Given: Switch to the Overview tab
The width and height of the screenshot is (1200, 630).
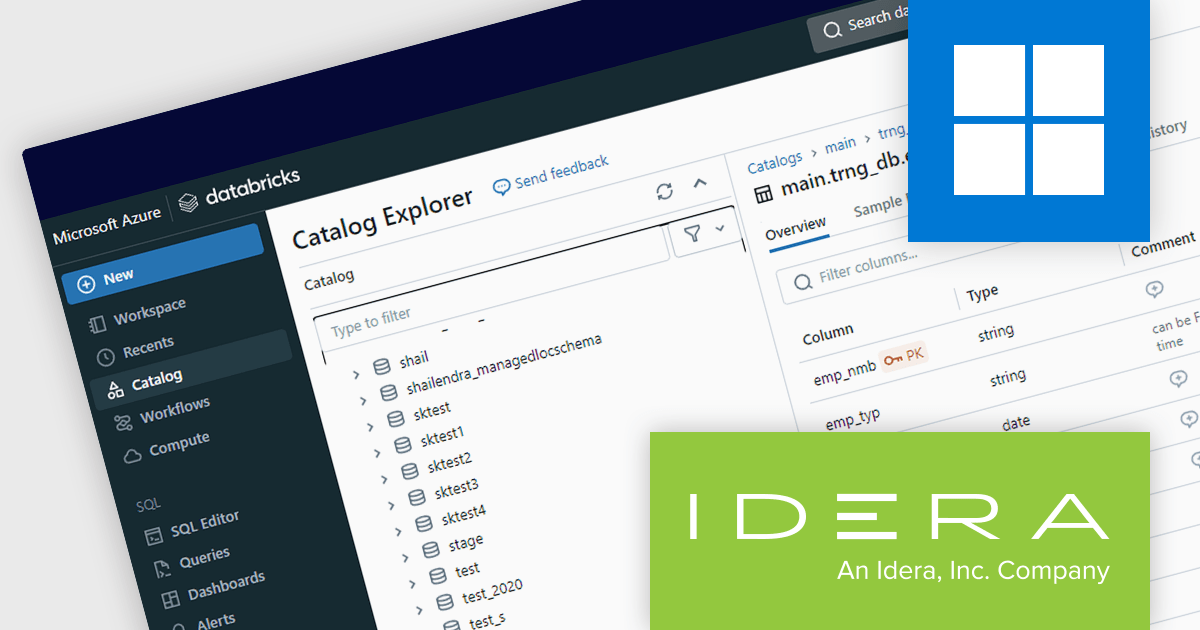Looking at the screenshot, I should coord(796,228).
